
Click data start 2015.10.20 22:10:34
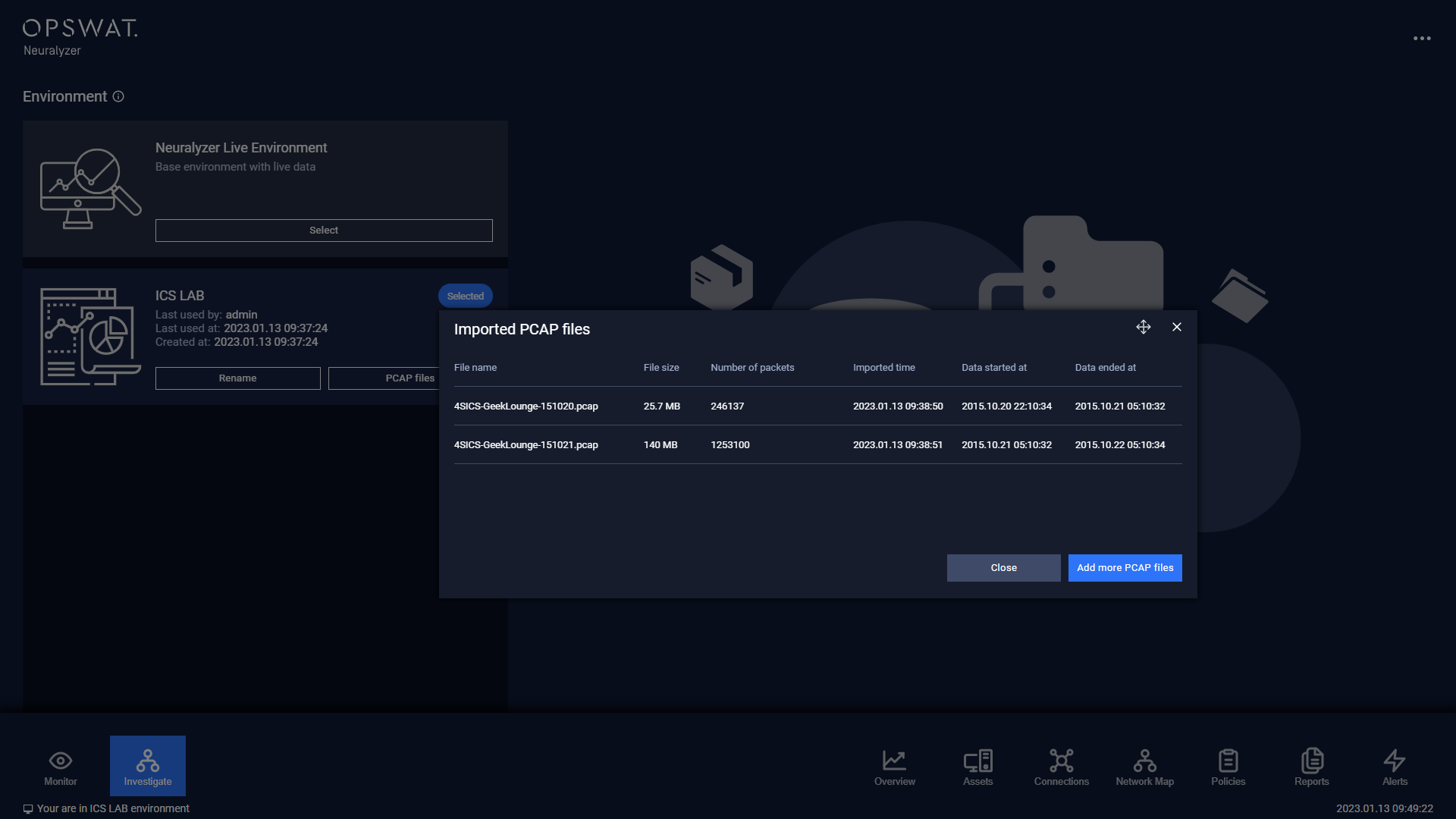point(1007,406)
